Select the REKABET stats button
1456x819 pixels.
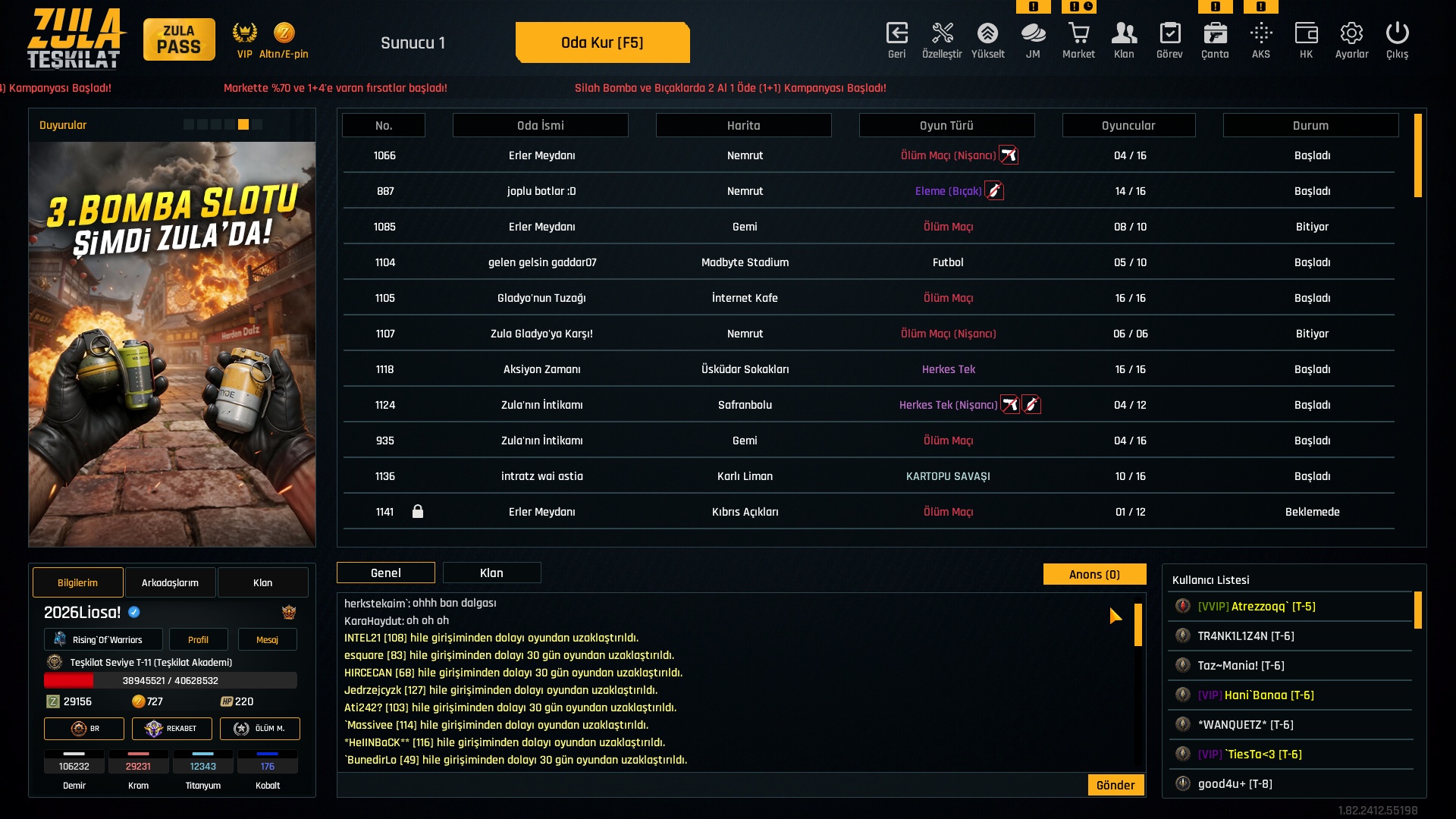172,728
